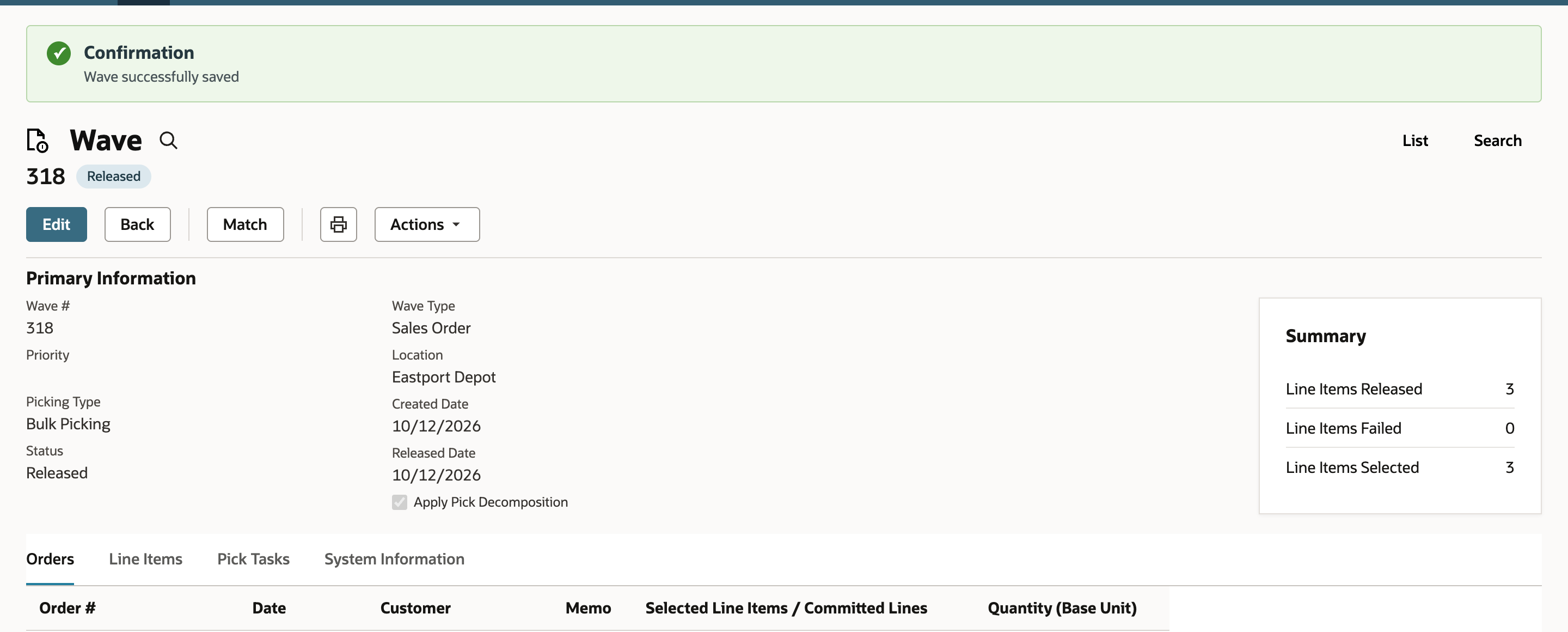Click the Wave record document icon
The width and height of the screenshot is (1568, 632).
click(37, 140)
